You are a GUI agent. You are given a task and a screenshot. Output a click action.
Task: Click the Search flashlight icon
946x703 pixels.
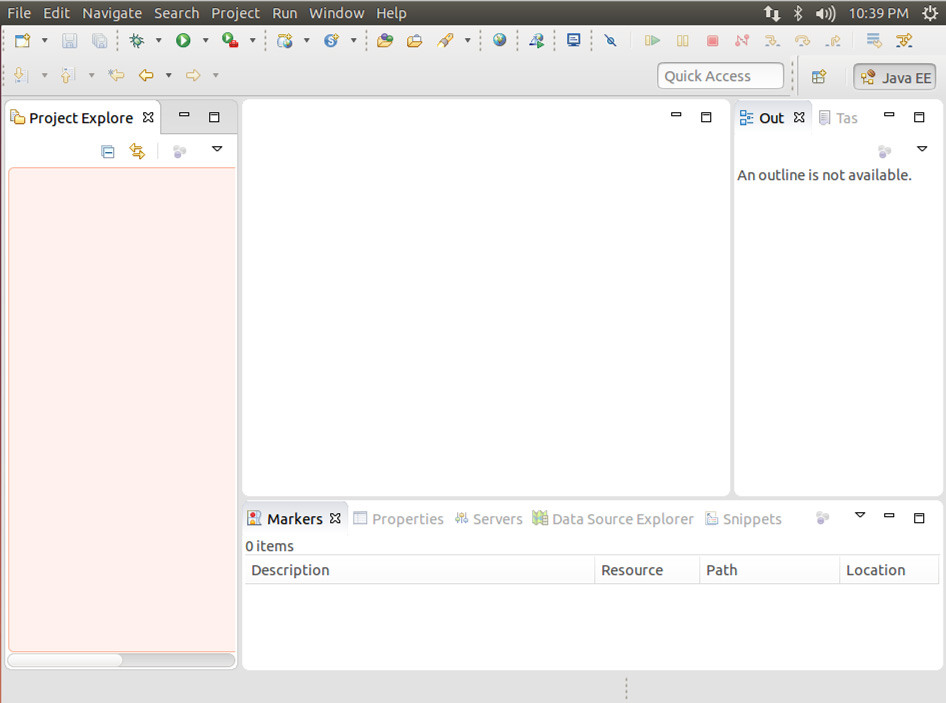[x=445, y=40]
